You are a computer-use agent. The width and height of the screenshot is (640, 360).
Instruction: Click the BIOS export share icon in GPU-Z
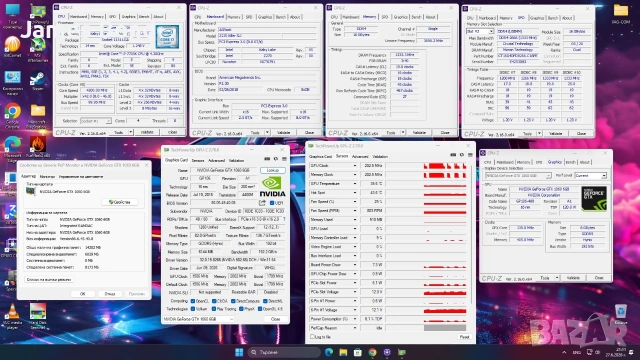tap(262, 203)
